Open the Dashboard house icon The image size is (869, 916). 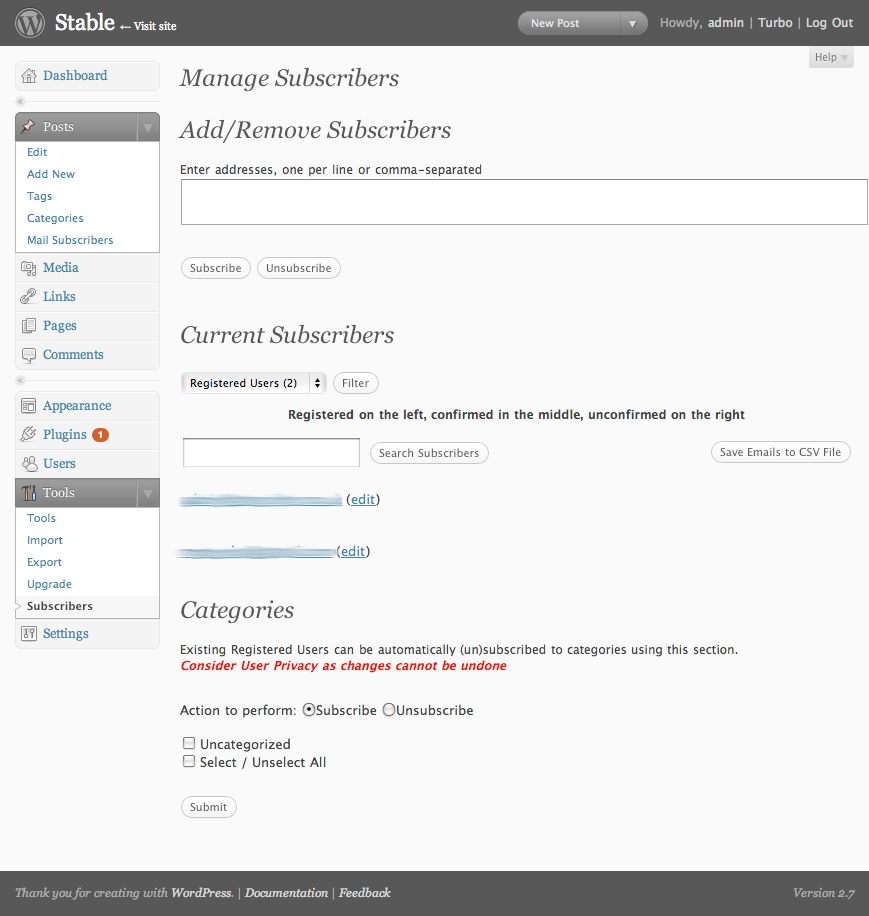pyautogui.click(x=29, y=76)
